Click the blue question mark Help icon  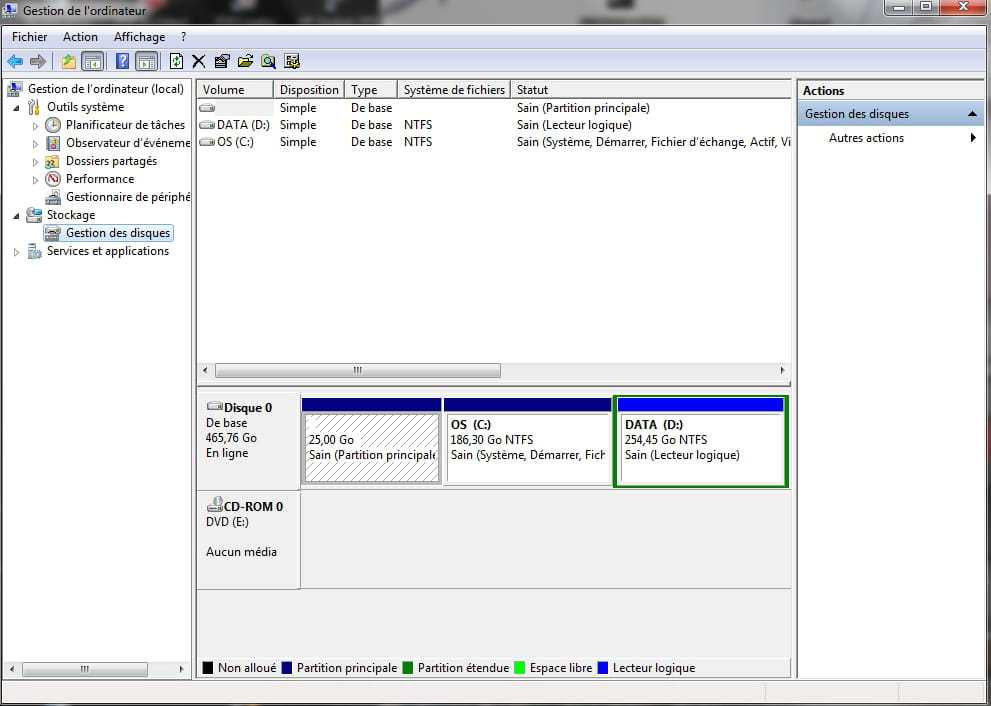pyautogui.click(x=122, y=61)
